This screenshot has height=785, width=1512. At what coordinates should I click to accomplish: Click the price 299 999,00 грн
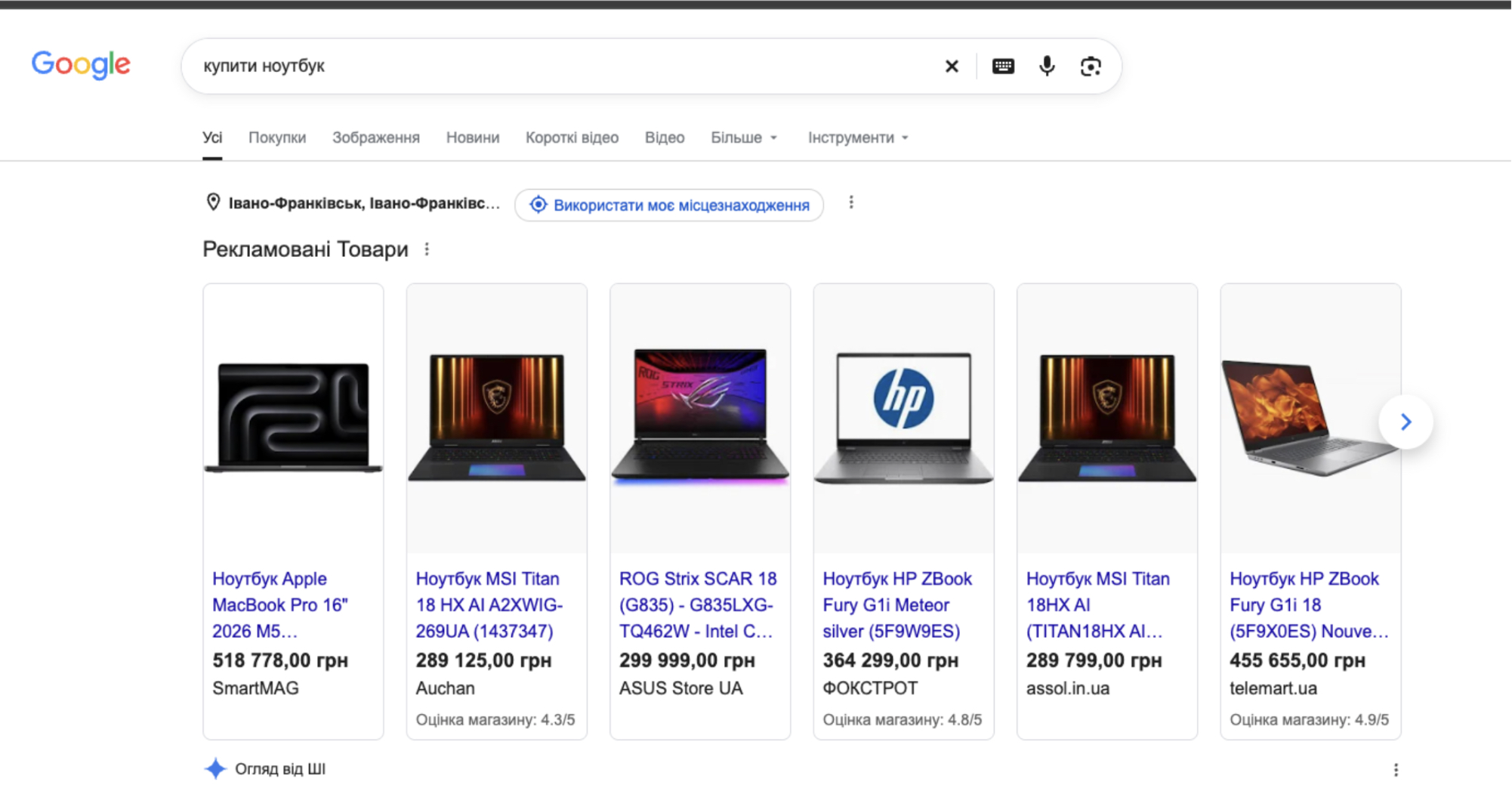(x=687, y=660)
